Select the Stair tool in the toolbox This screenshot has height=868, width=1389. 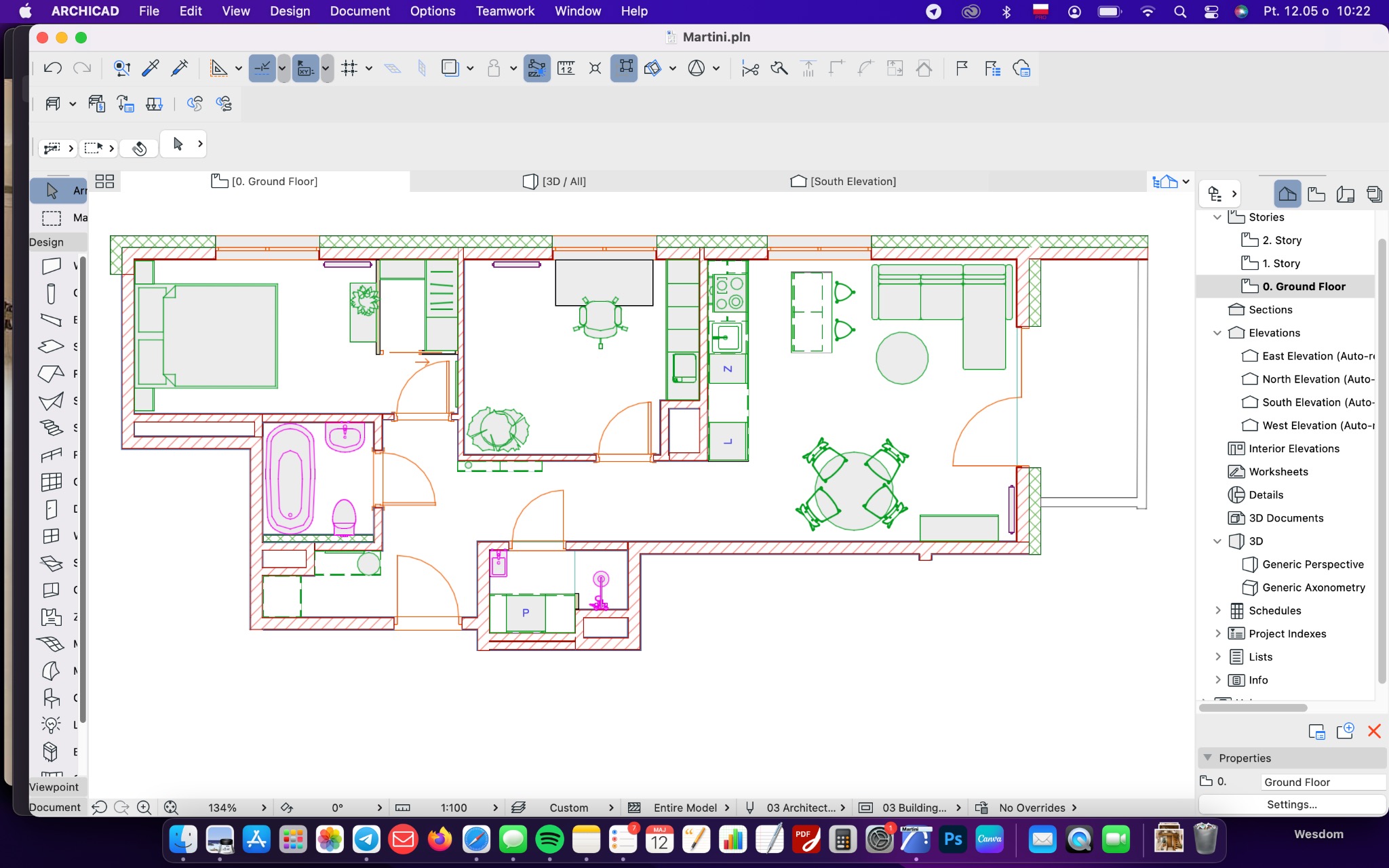click(51, 427)
